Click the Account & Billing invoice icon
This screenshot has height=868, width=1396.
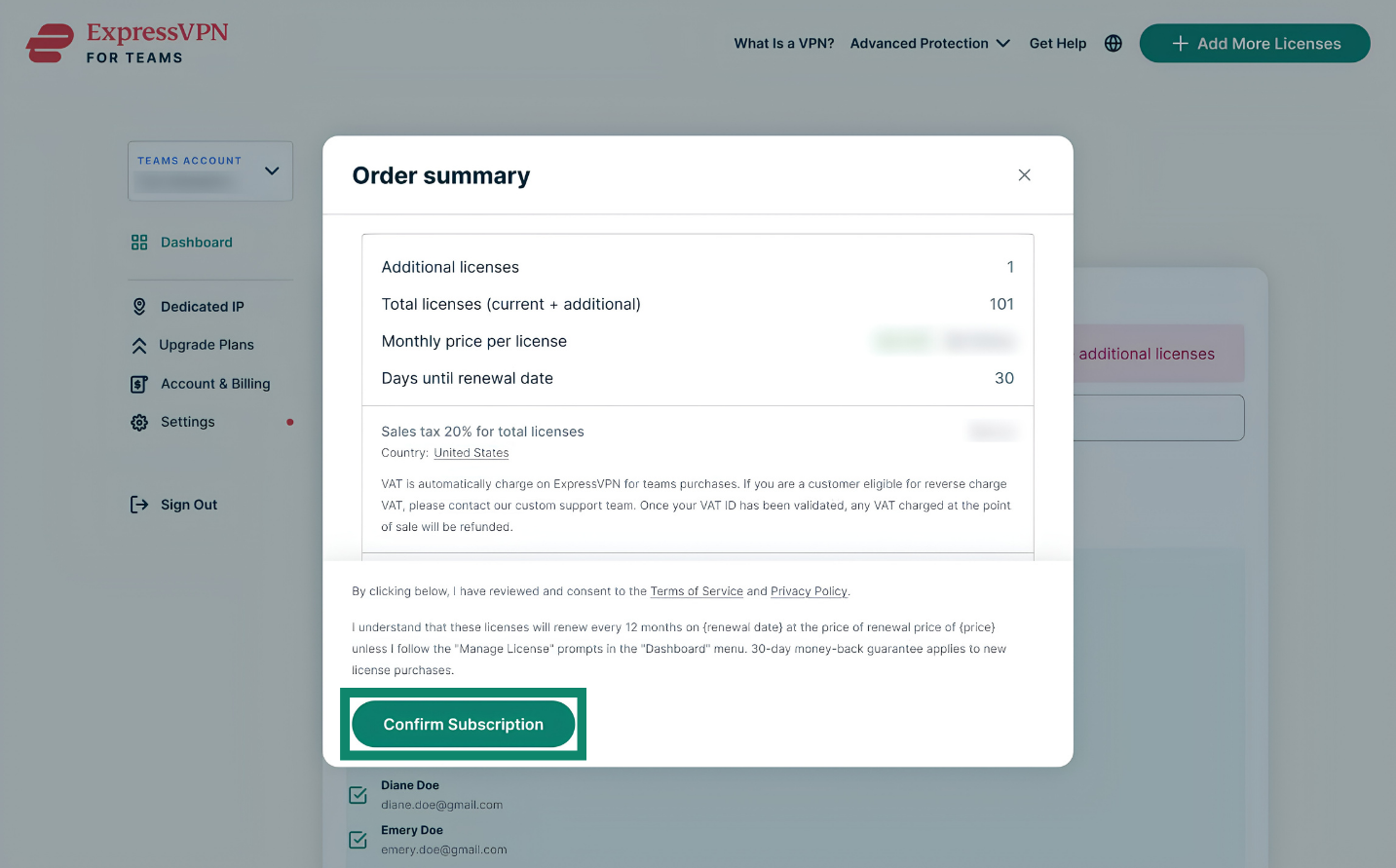coord(139,384)
